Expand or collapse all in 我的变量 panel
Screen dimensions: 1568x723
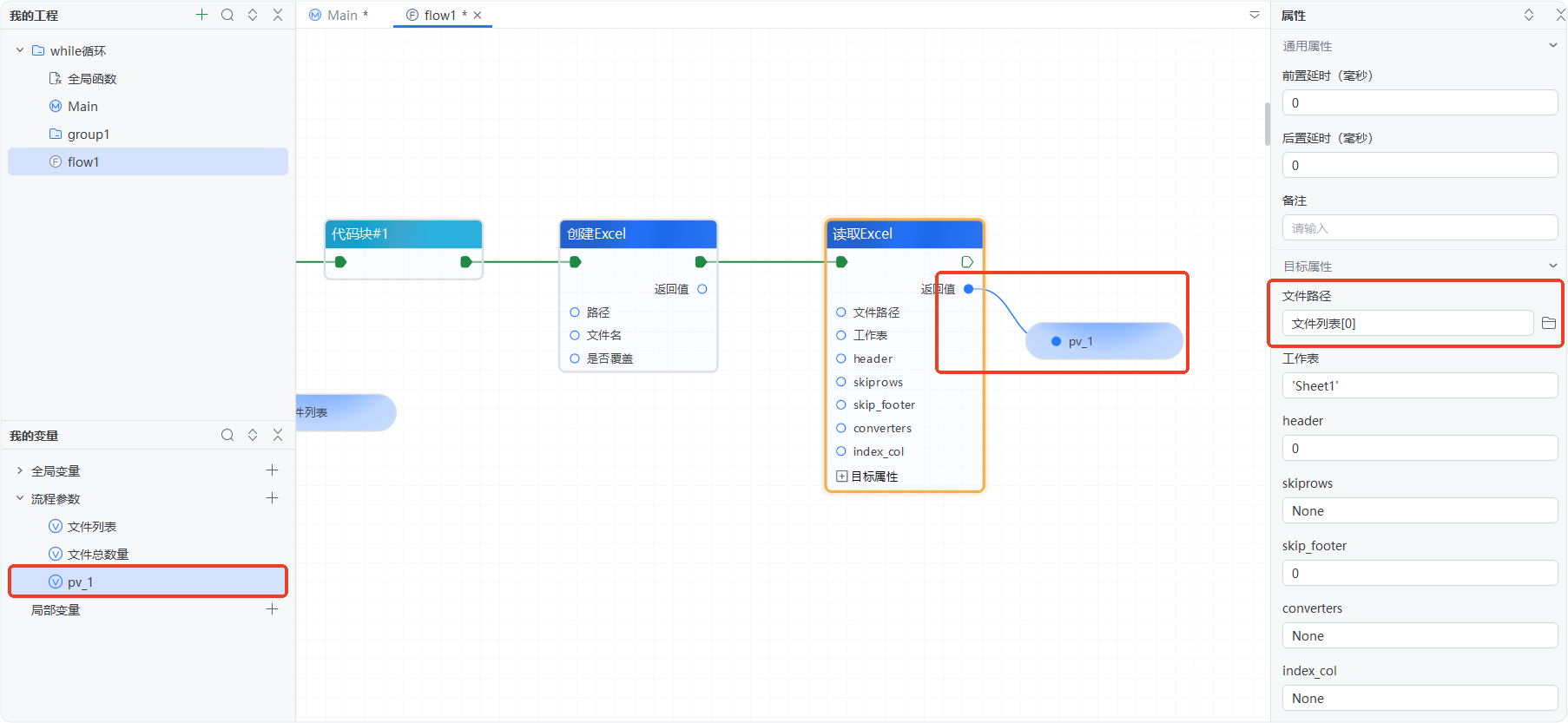point(253,435)
